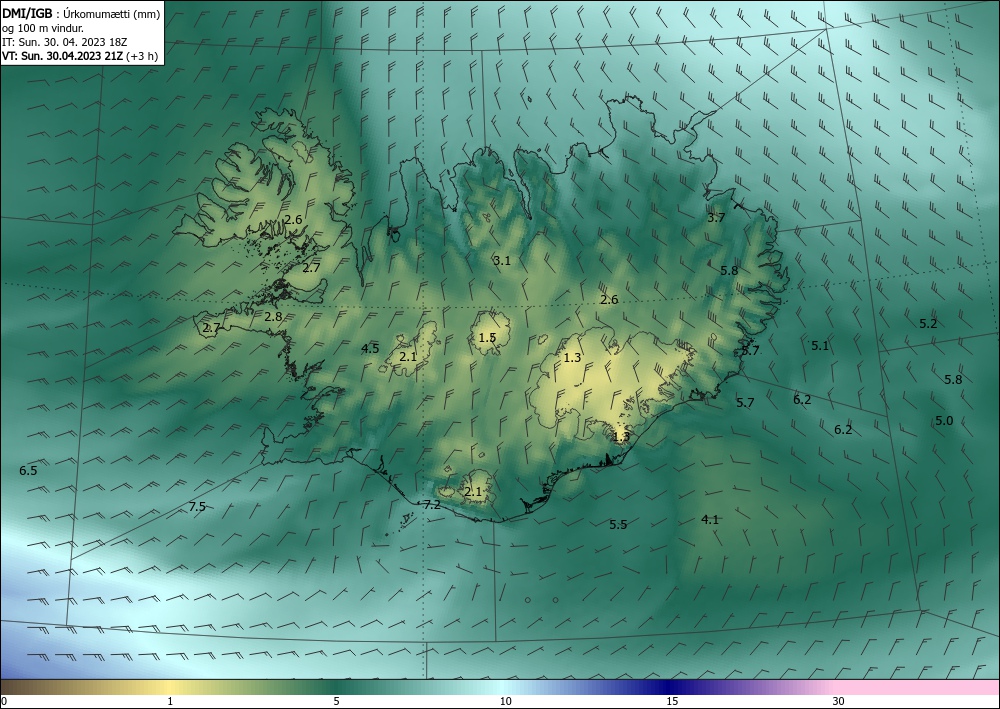Click the color scale tick label 1

coord(170,701)
